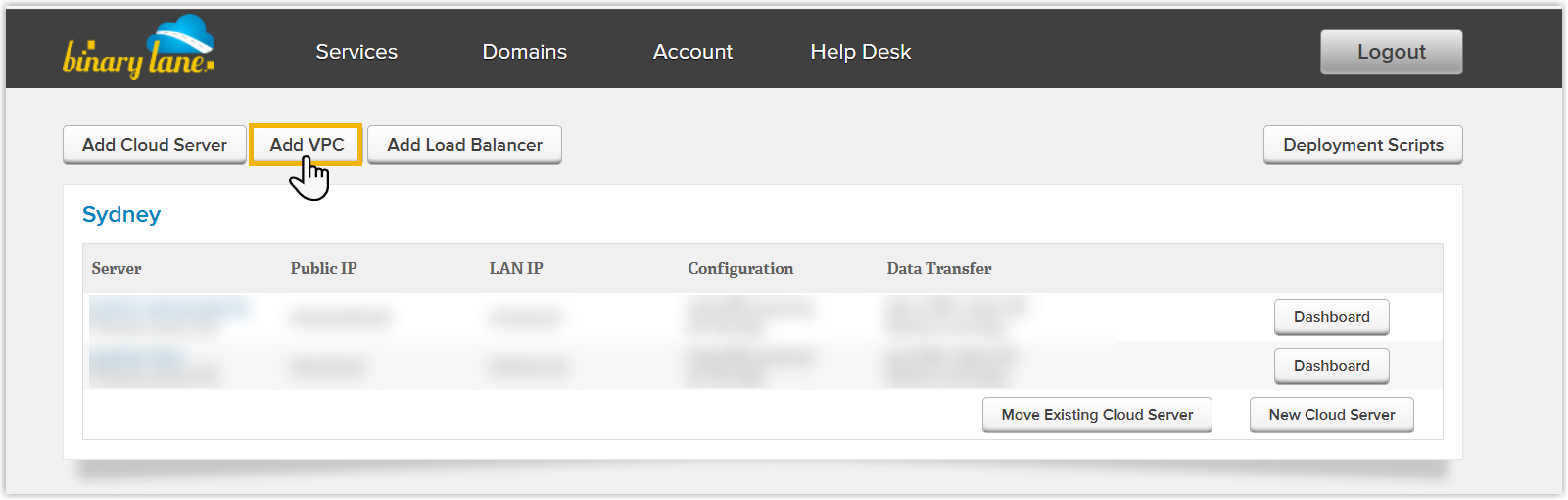This screenshot has height=500, width=1568.
Task: Click the Configuration column header
Action: click(740, 268)
